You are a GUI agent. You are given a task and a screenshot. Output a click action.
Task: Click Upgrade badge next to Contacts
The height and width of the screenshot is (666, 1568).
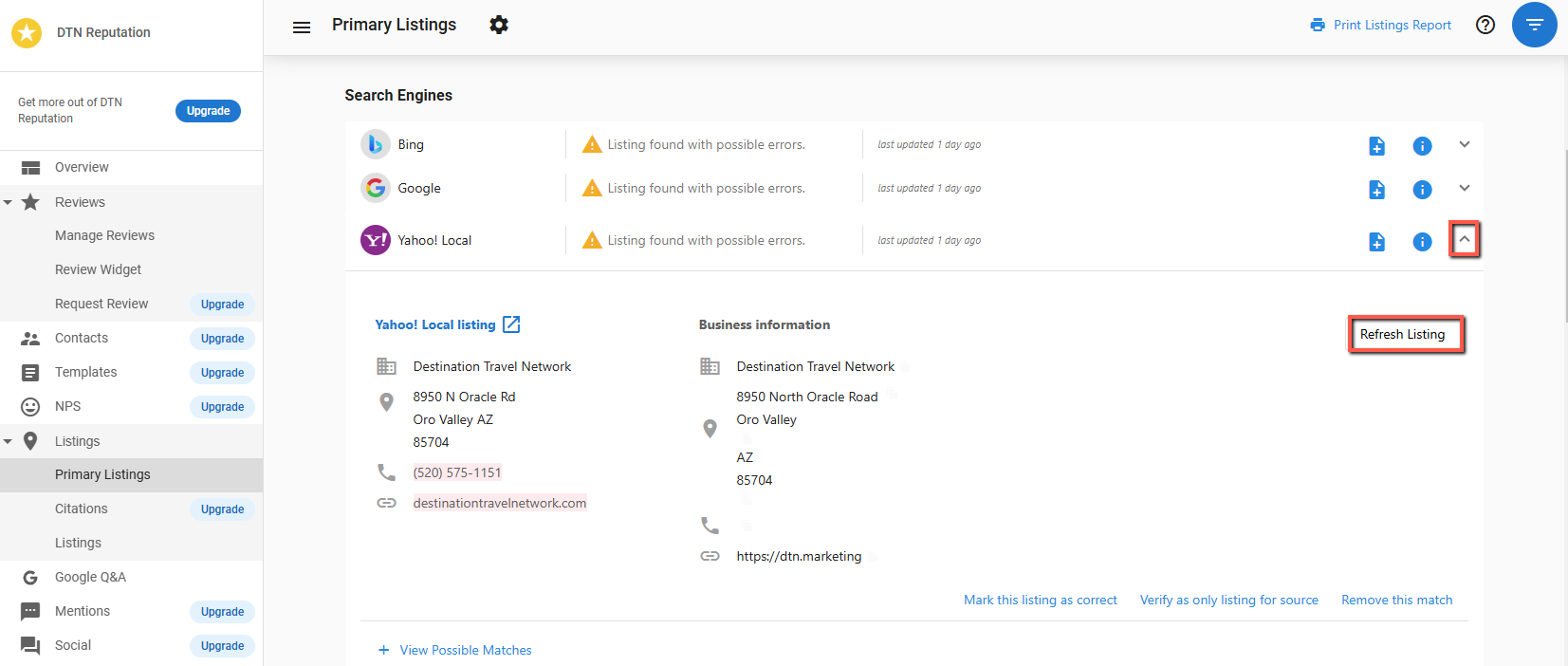(x=223, y=339)
